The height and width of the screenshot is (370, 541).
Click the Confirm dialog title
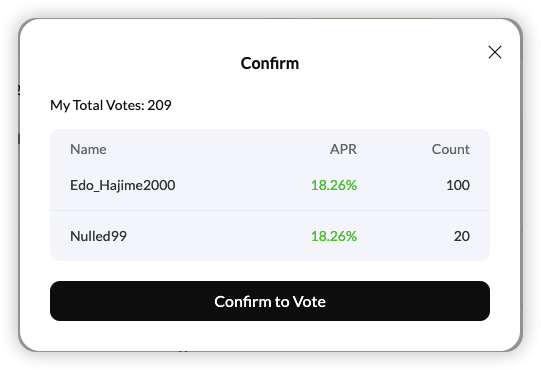click(270, 63)
